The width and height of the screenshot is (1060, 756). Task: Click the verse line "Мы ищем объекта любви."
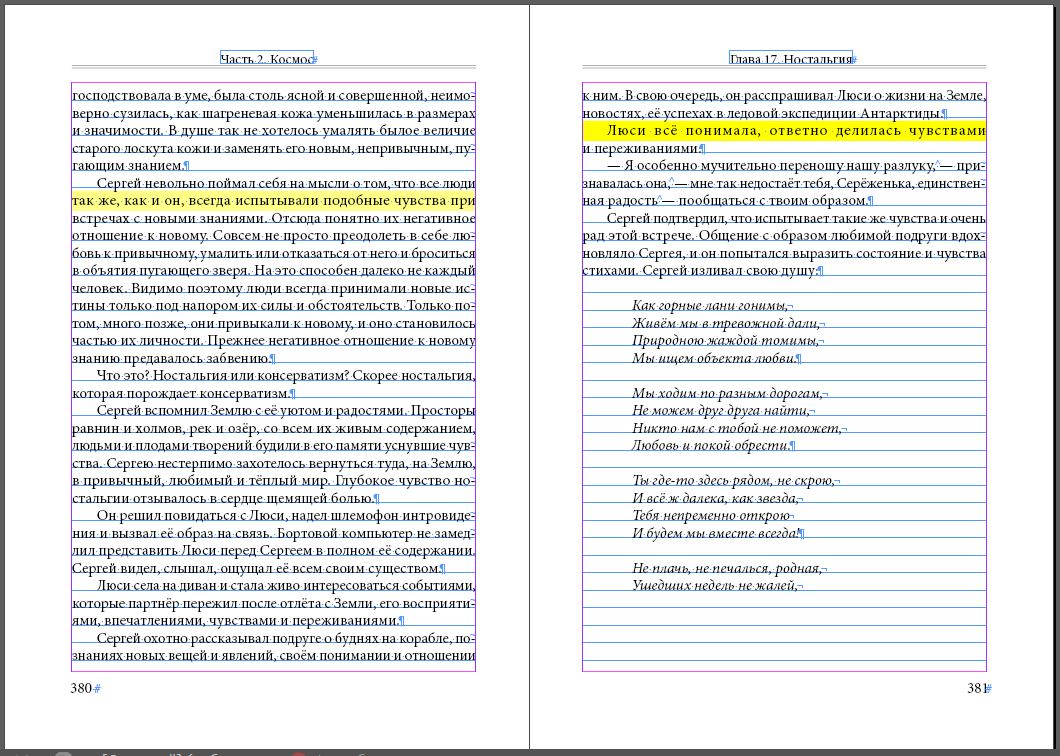714,358
